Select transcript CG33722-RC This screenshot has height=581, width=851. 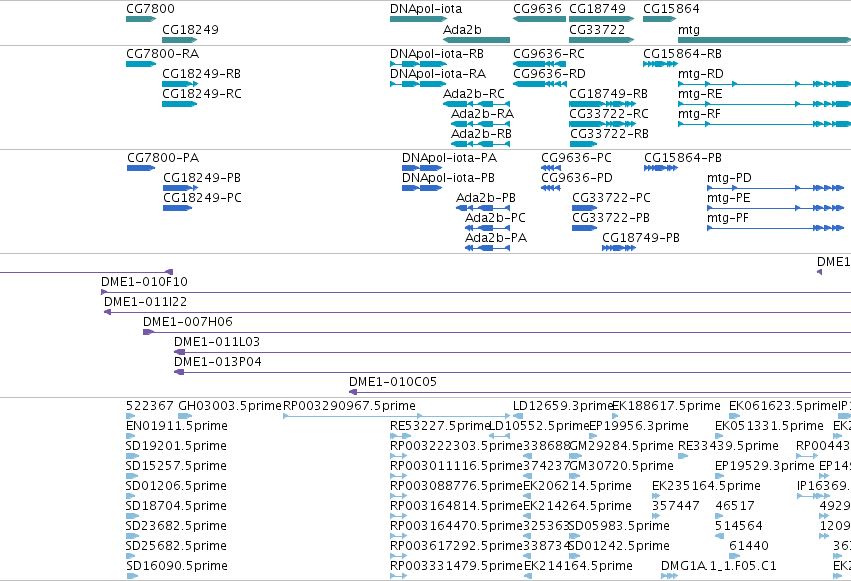(609, 114)
